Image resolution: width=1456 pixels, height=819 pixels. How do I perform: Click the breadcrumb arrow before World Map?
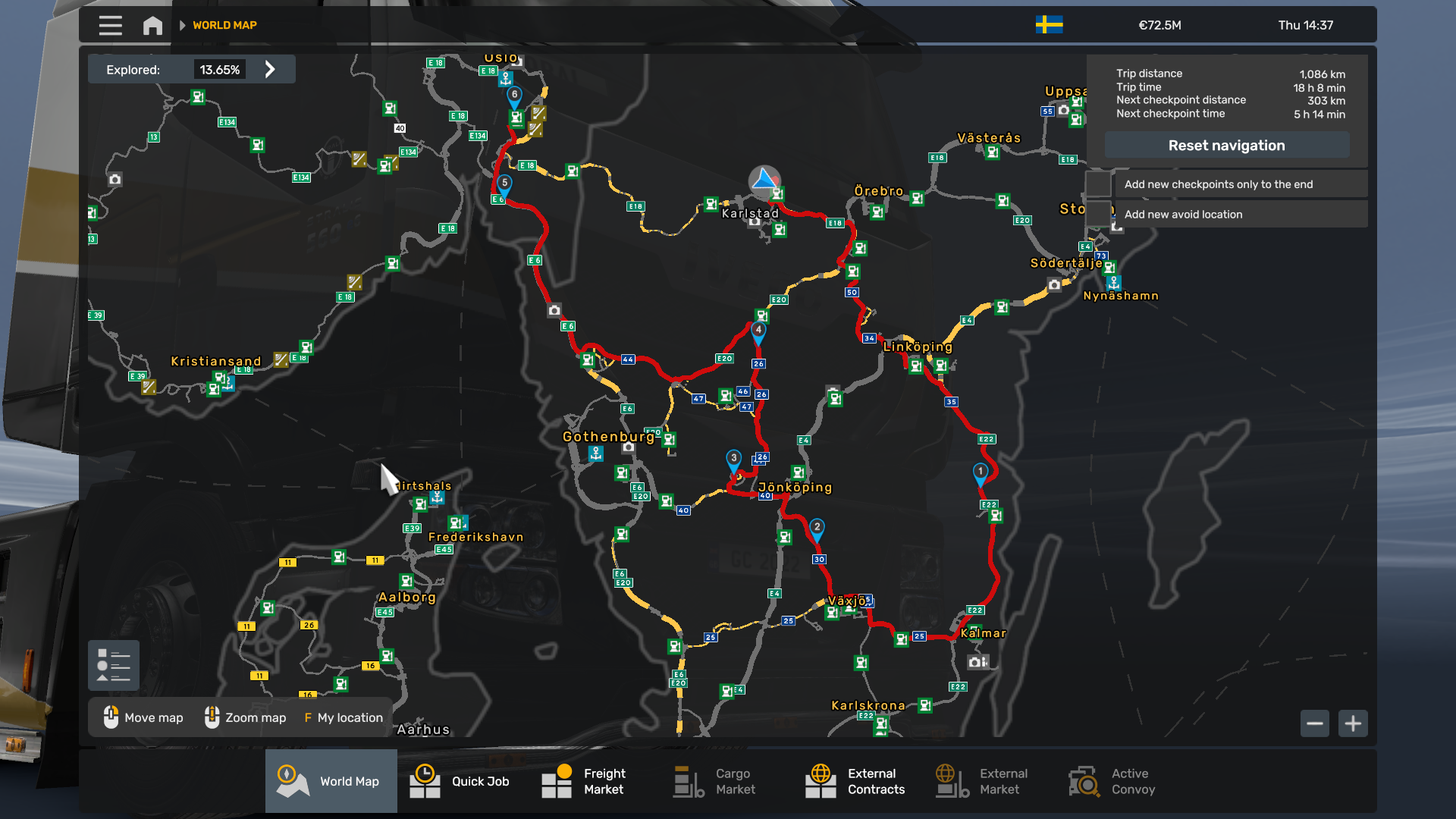(x=182, y=26)
